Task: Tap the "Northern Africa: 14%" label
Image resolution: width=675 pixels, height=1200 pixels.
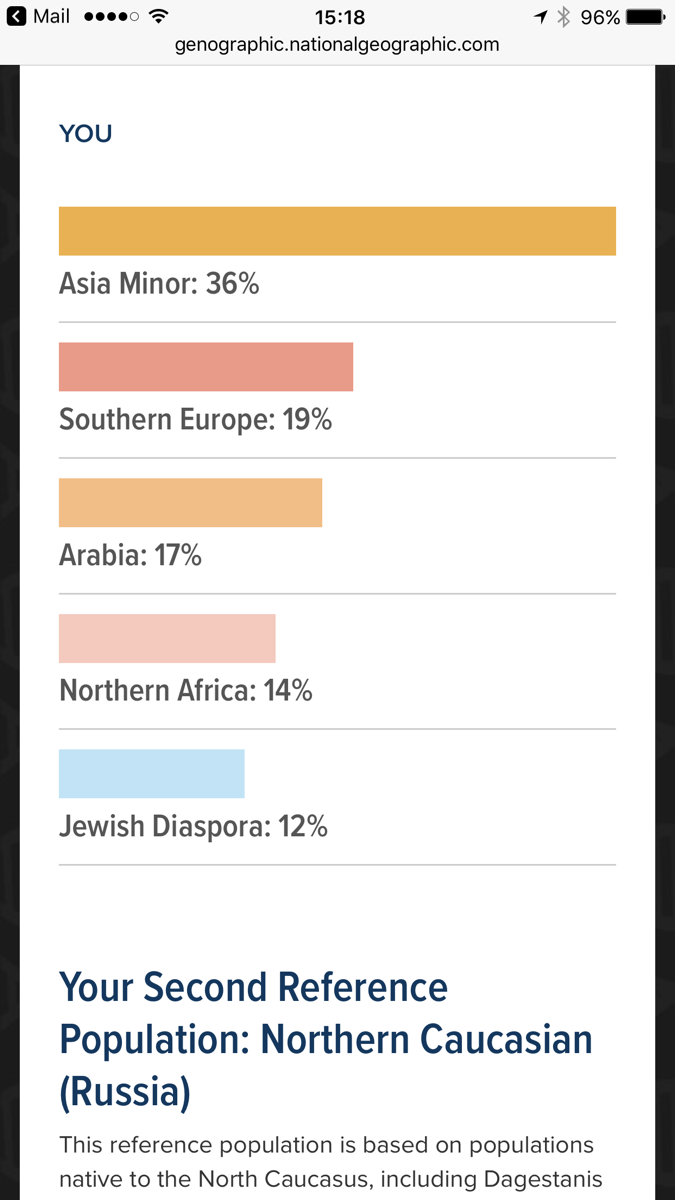Action: tap(186, 690)
